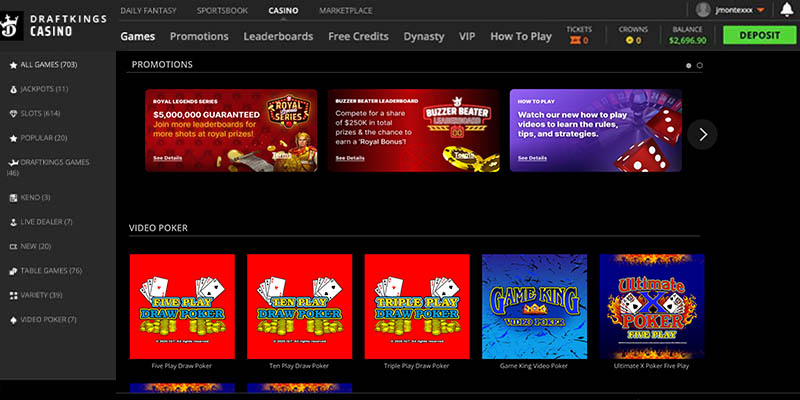
Task: Select Variety (39) category
Action: tap(41, 295)
